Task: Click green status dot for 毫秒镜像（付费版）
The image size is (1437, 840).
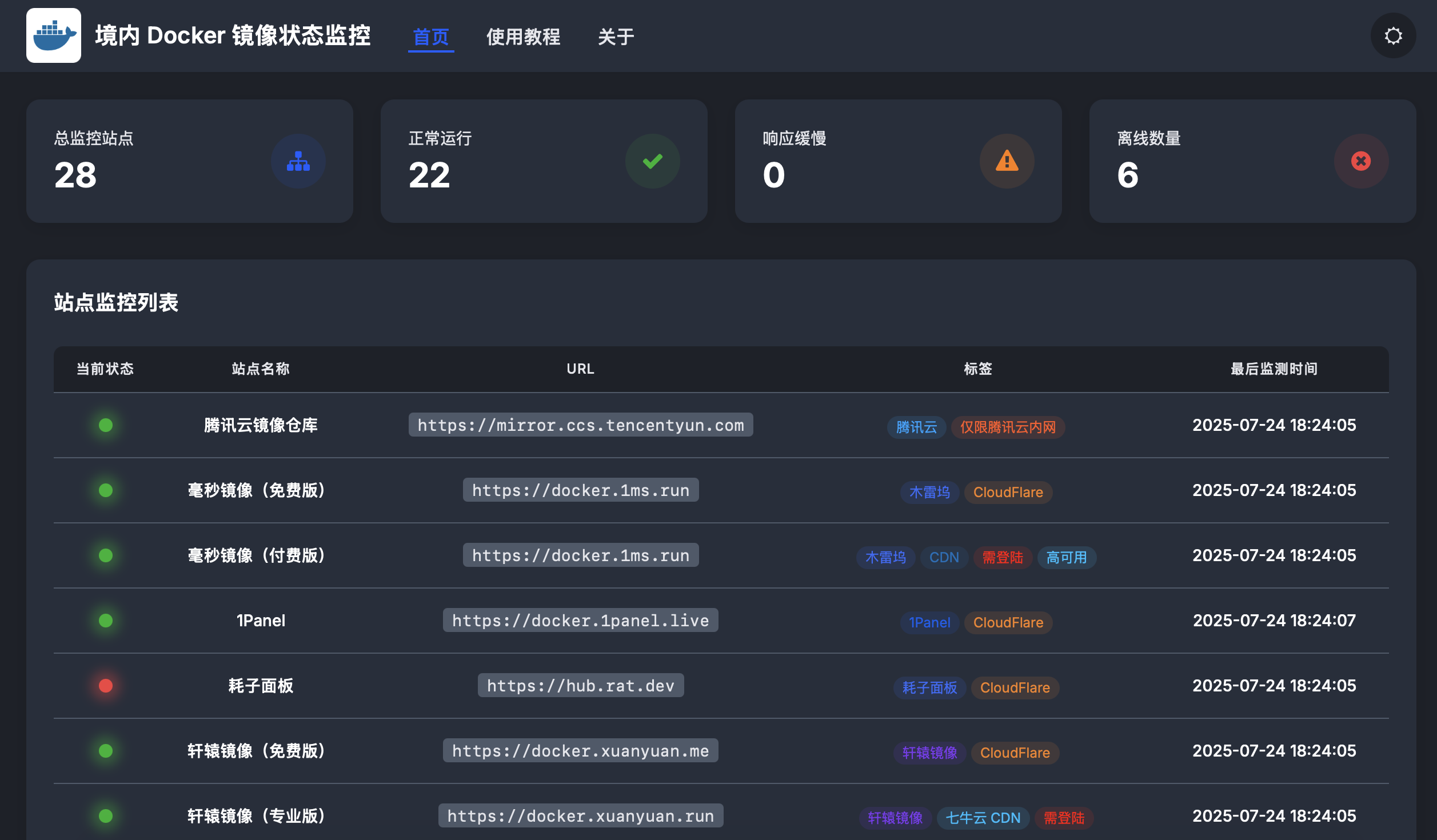Action: coord(106,555)
